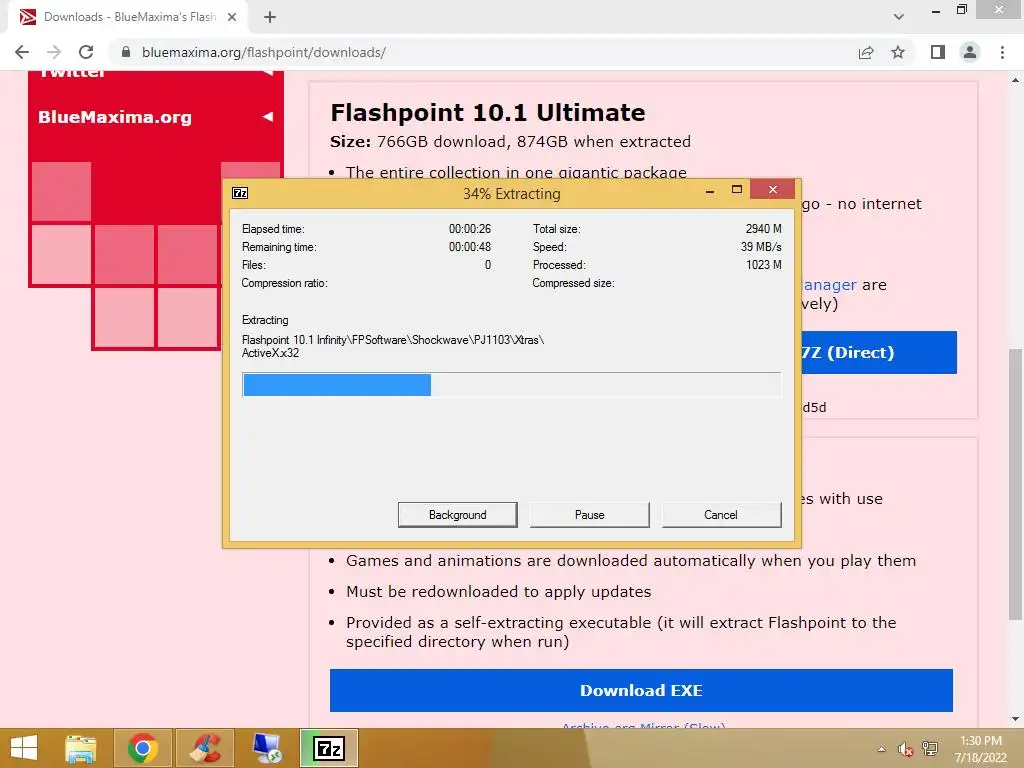Click the Flashpoint 10.1 Ultimate heading
Image resolution: width=1024 pixels, height=768 pixels.
(488, 112)
